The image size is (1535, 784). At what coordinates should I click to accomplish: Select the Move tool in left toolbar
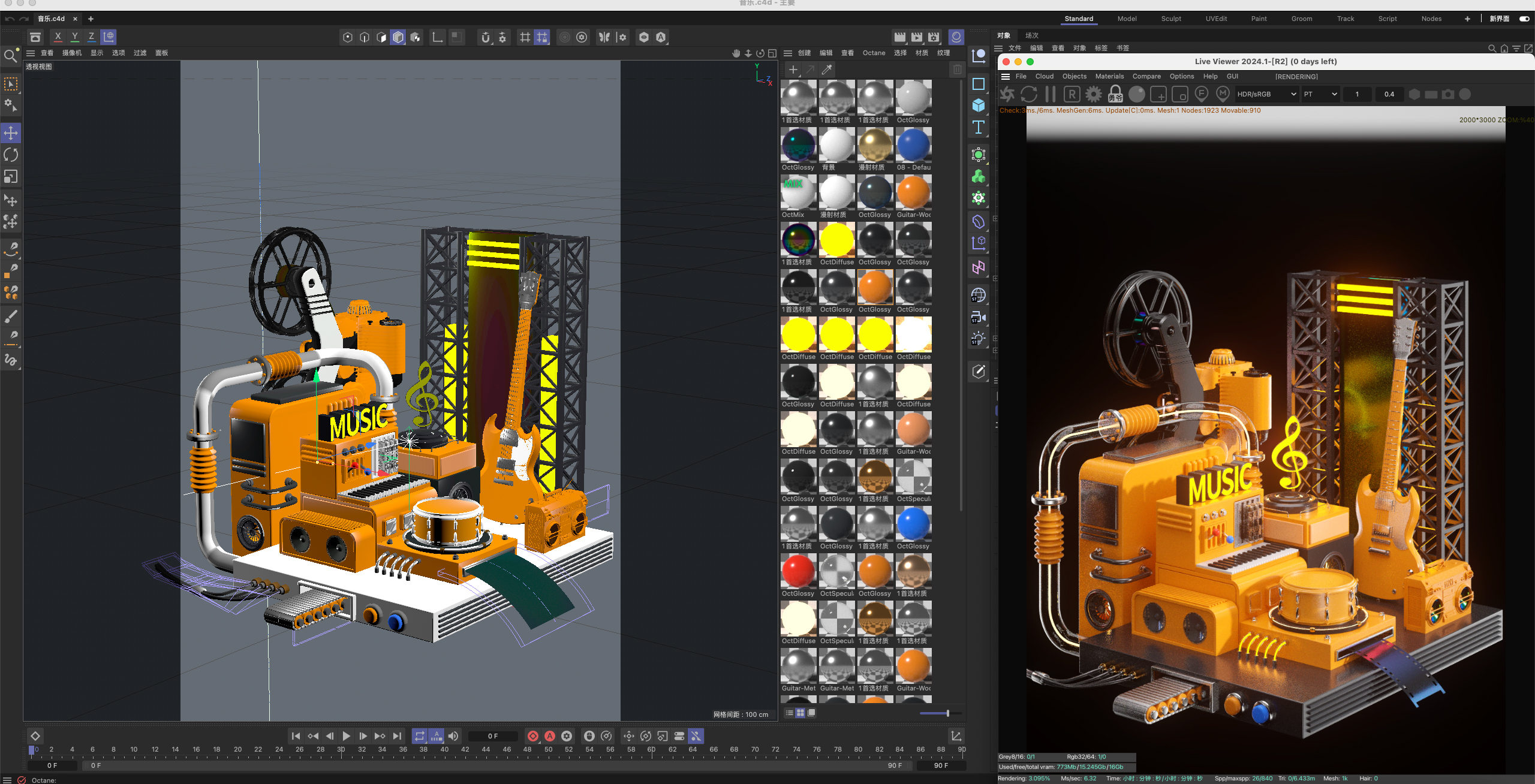coord(11,133)
